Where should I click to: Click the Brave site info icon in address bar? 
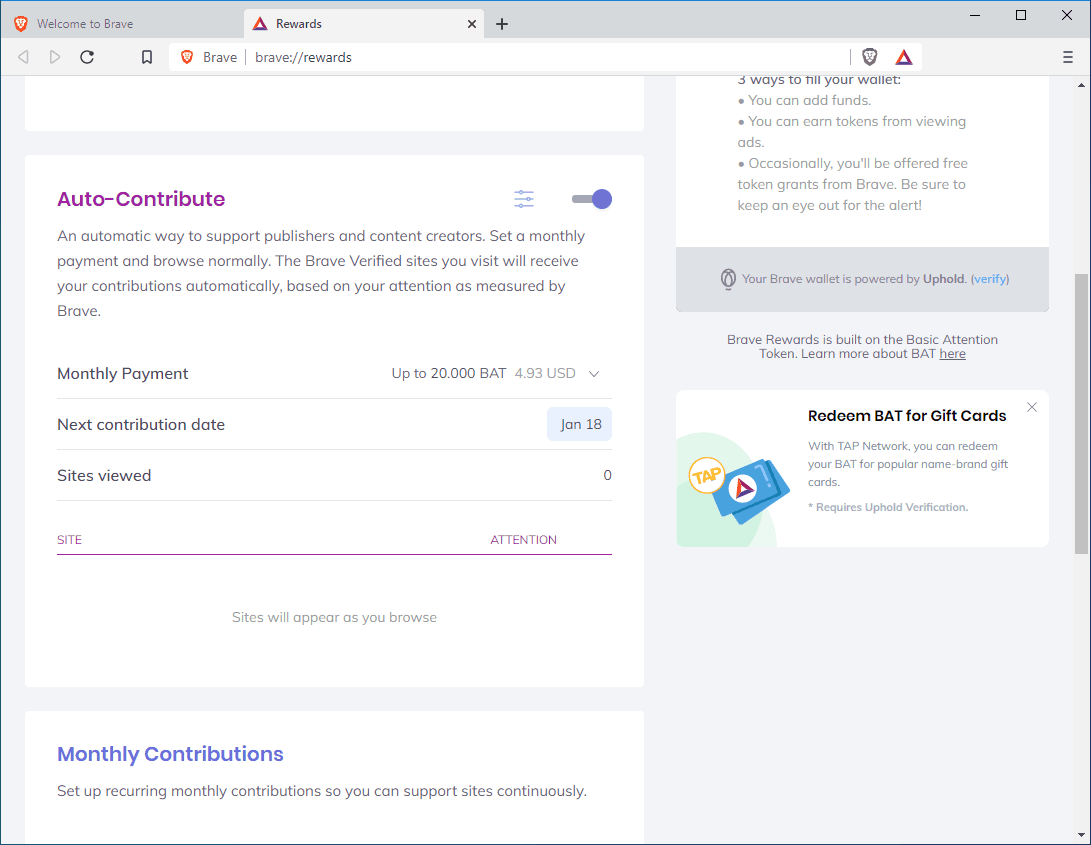pos(187,57)
